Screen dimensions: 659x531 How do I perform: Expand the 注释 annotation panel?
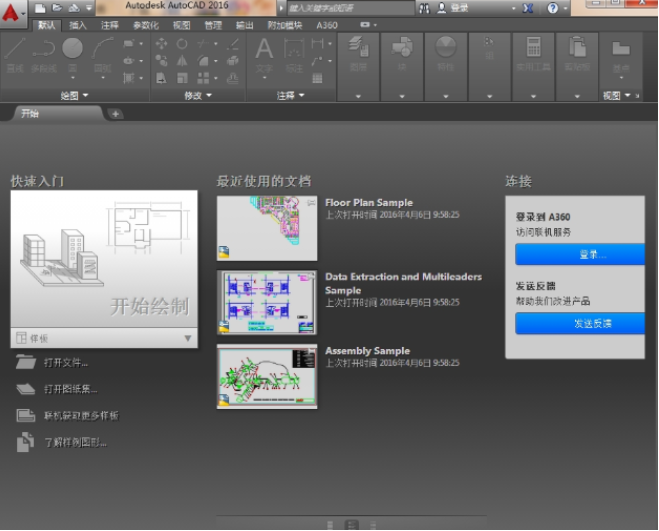tap(290, 95)
